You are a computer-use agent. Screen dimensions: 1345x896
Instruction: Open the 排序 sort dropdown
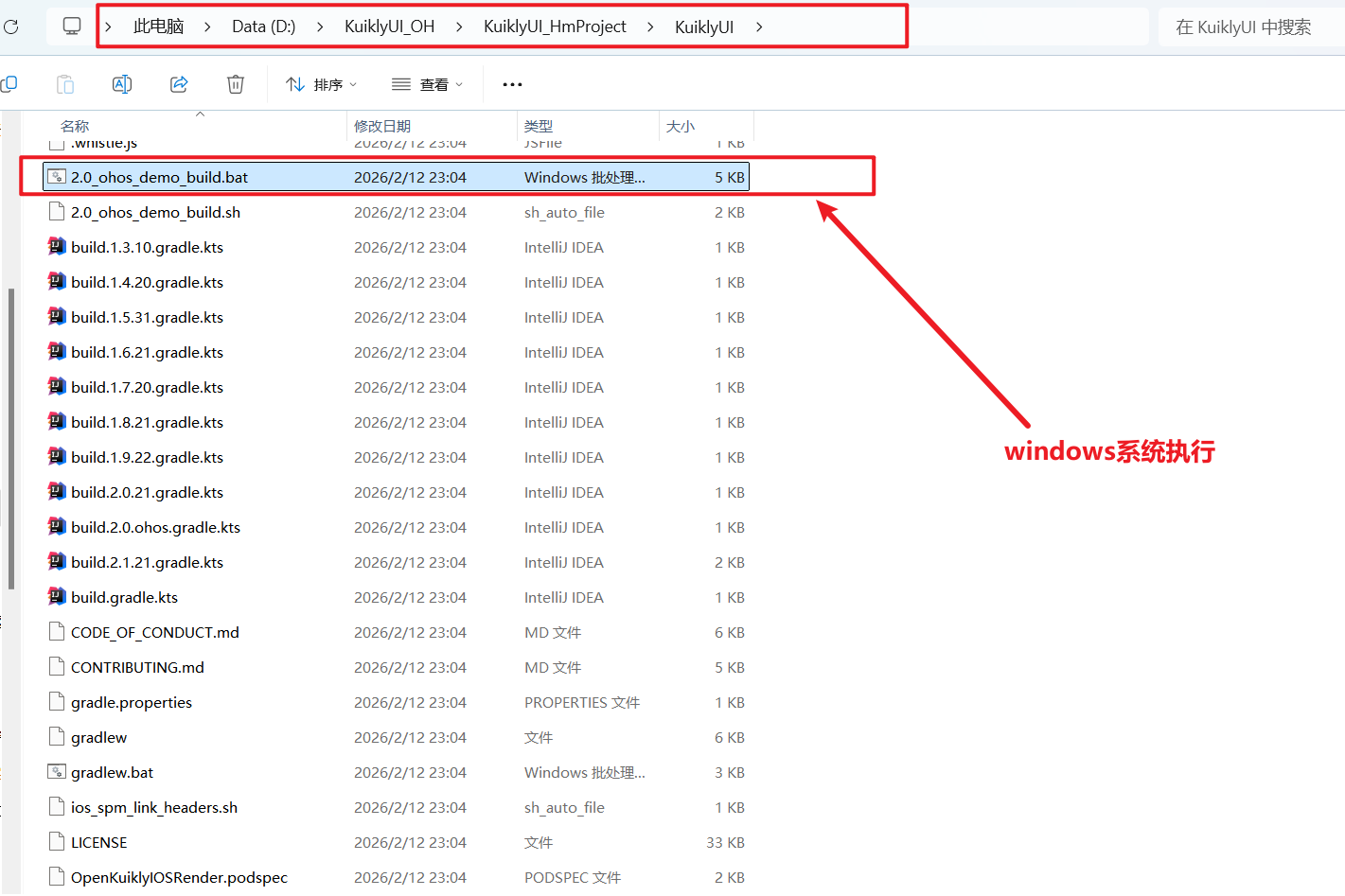coord(322,84)
